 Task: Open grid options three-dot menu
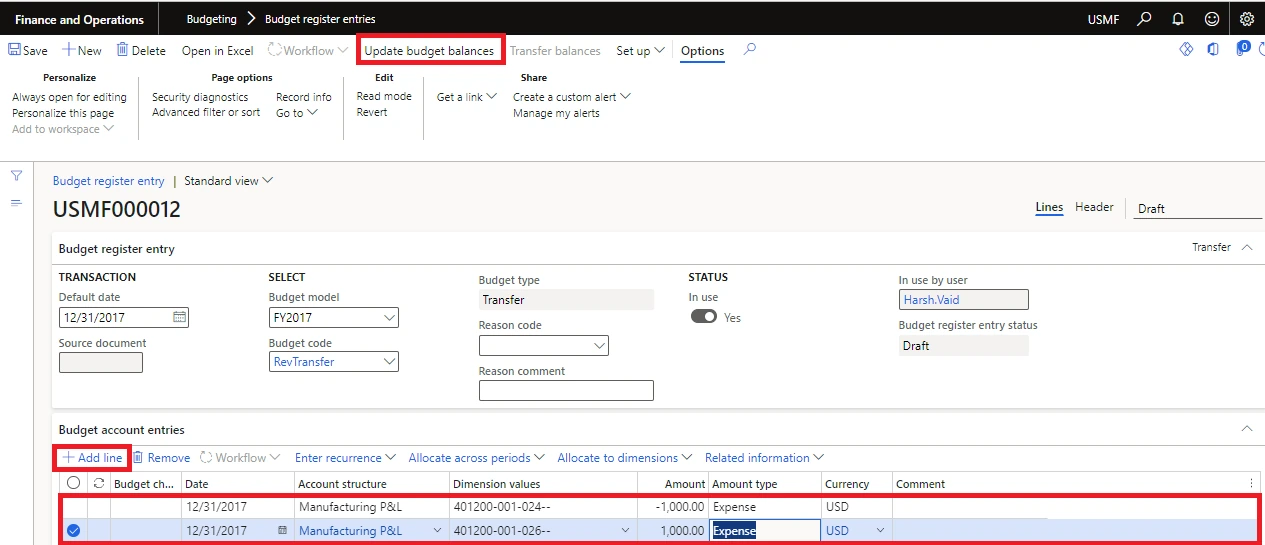1252,484
